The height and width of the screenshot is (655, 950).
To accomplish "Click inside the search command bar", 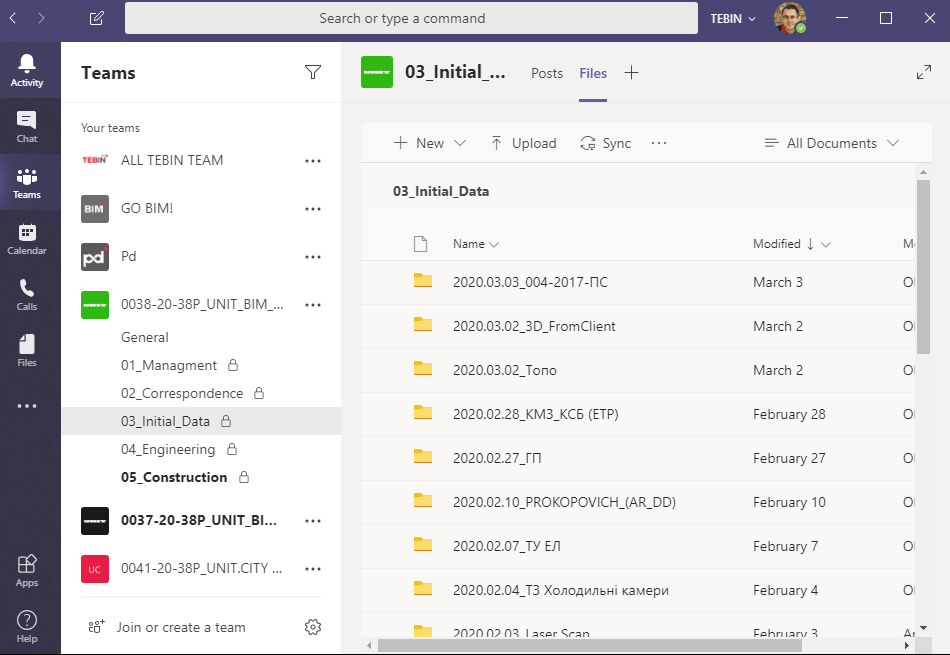I will pos(411,17).
